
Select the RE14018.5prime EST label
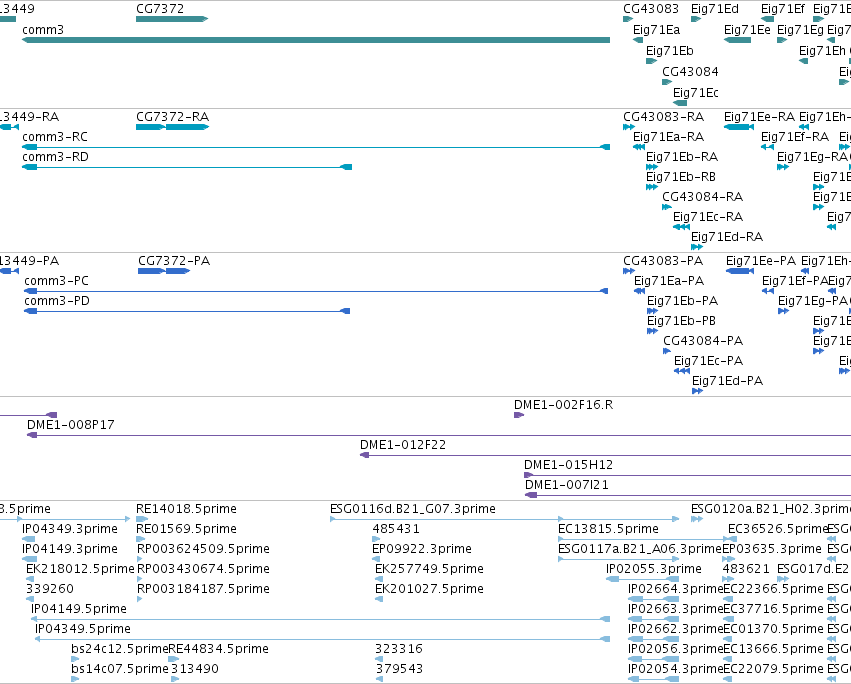tap(186, 509)
